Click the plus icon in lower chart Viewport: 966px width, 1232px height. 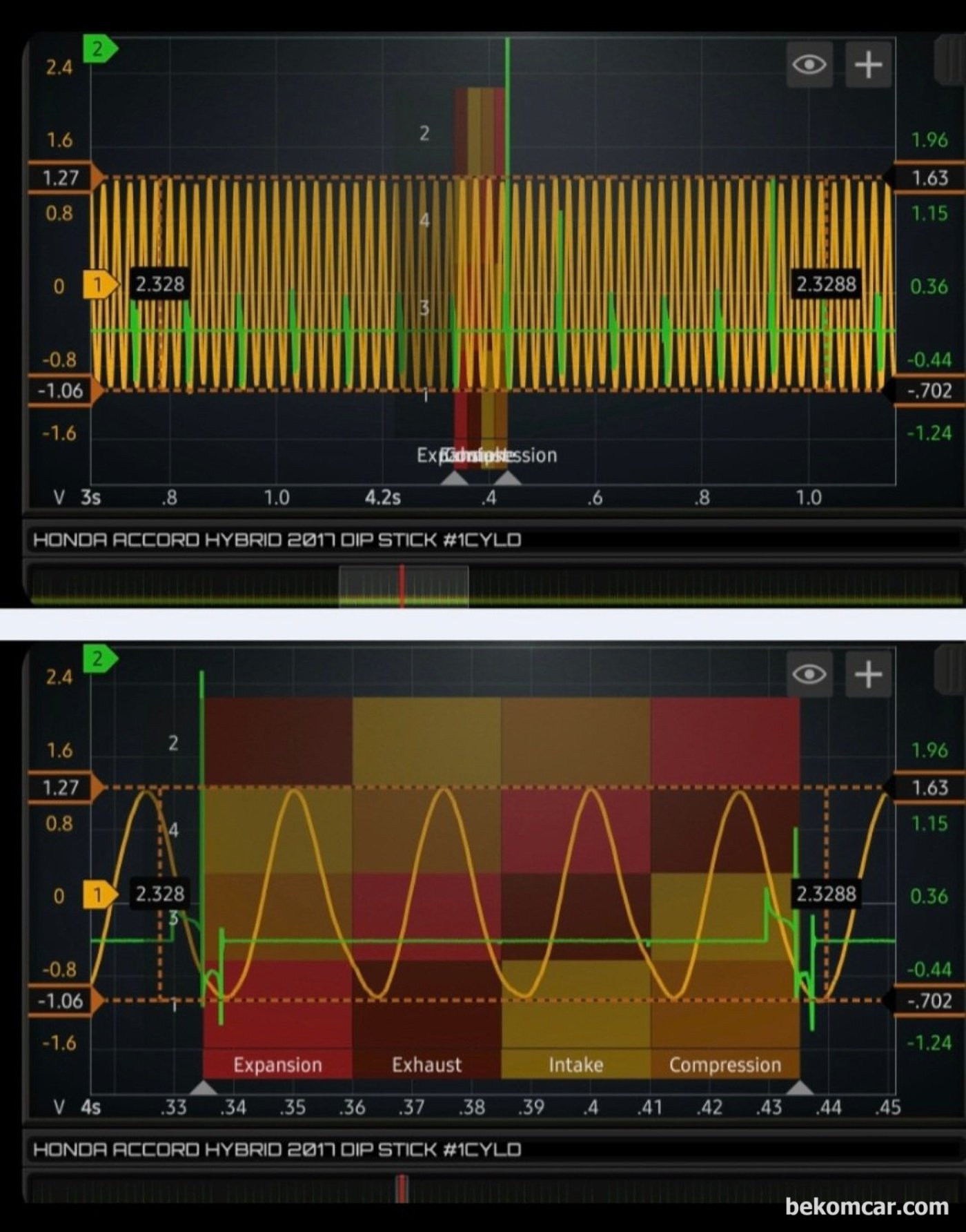click(868, 674)
